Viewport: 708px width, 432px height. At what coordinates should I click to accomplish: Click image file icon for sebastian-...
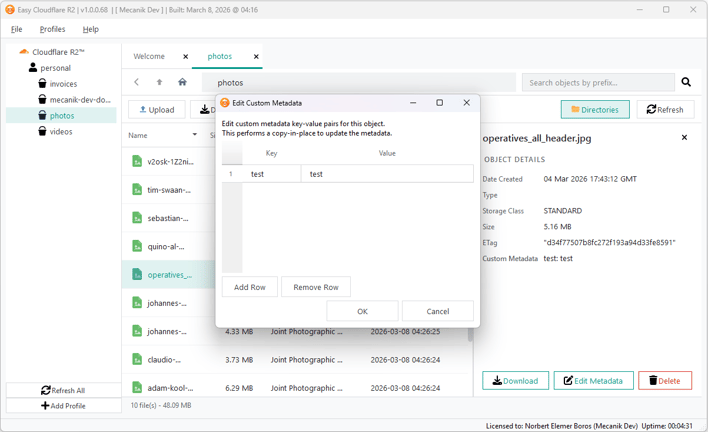pyautogui.click(x=137, y=218)
